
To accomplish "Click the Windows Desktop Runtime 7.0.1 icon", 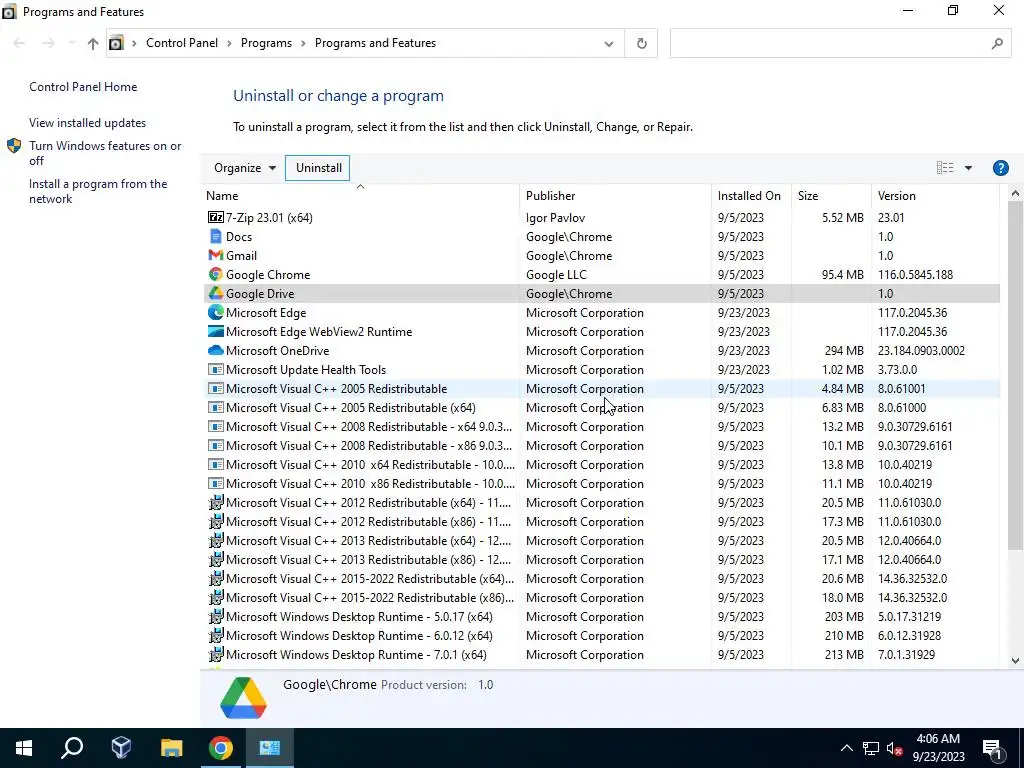I will click(x=216, y=654).
